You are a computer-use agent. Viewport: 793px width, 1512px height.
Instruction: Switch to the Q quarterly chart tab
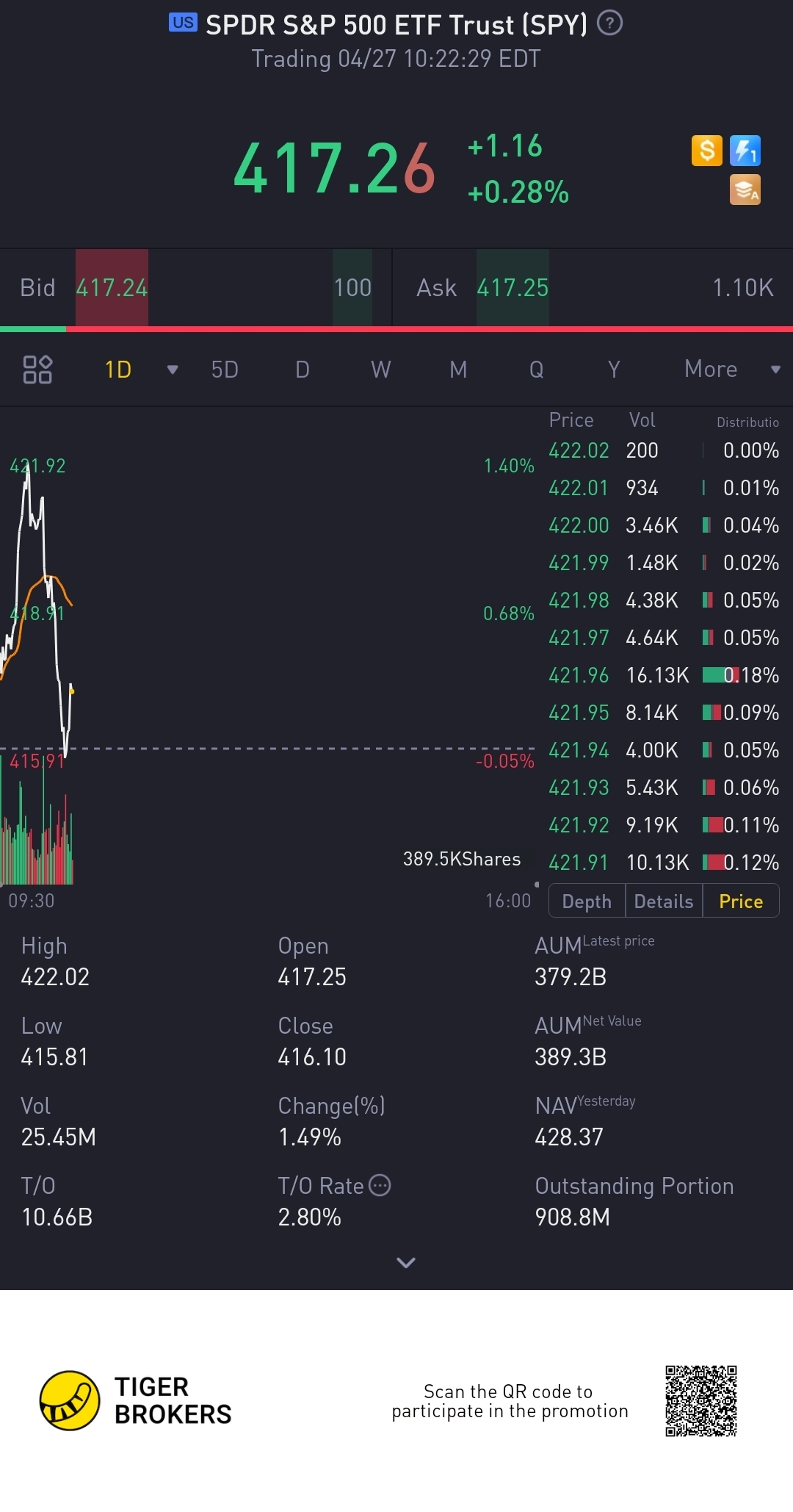coord(537,370)
